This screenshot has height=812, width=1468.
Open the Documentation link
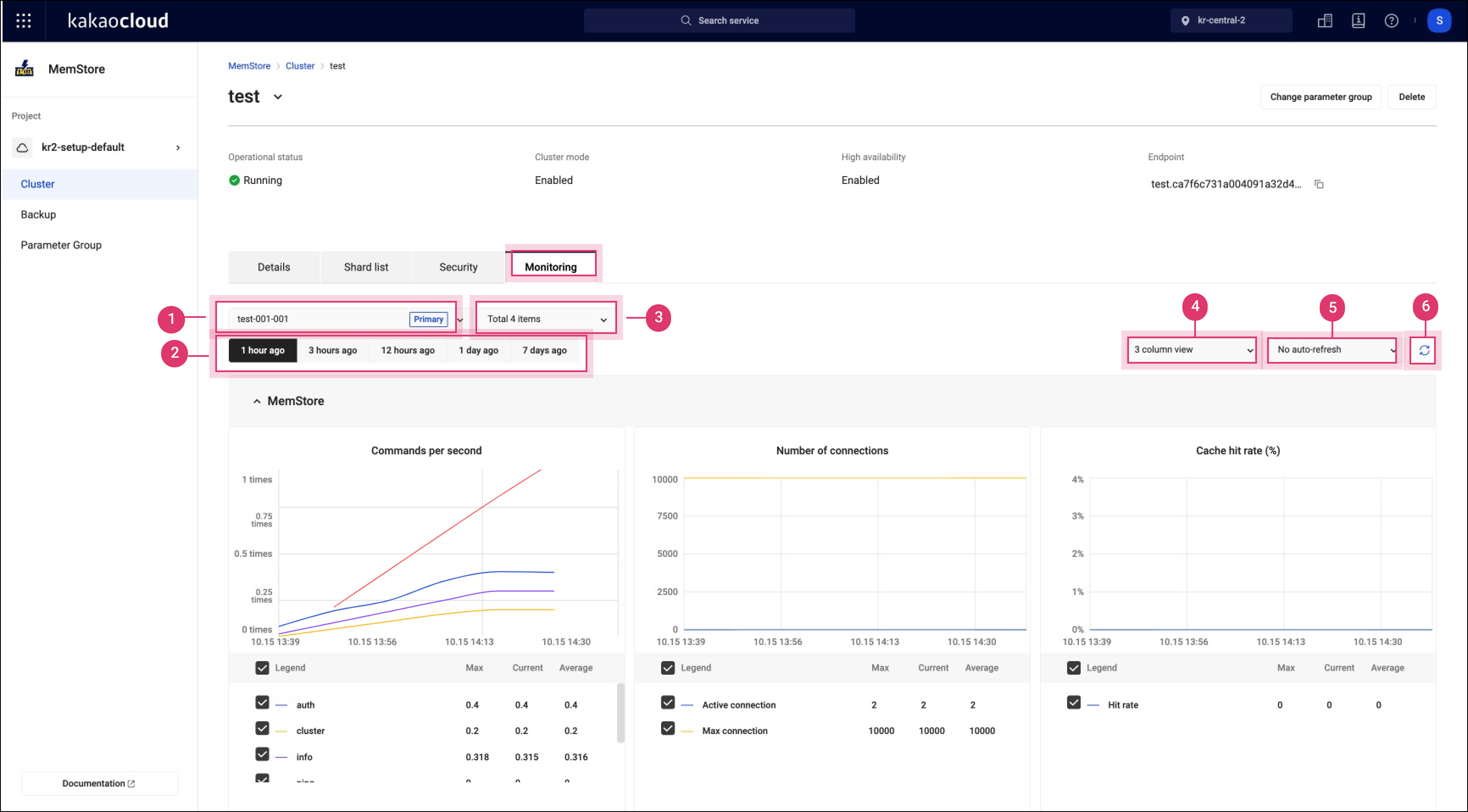[99, 784]
